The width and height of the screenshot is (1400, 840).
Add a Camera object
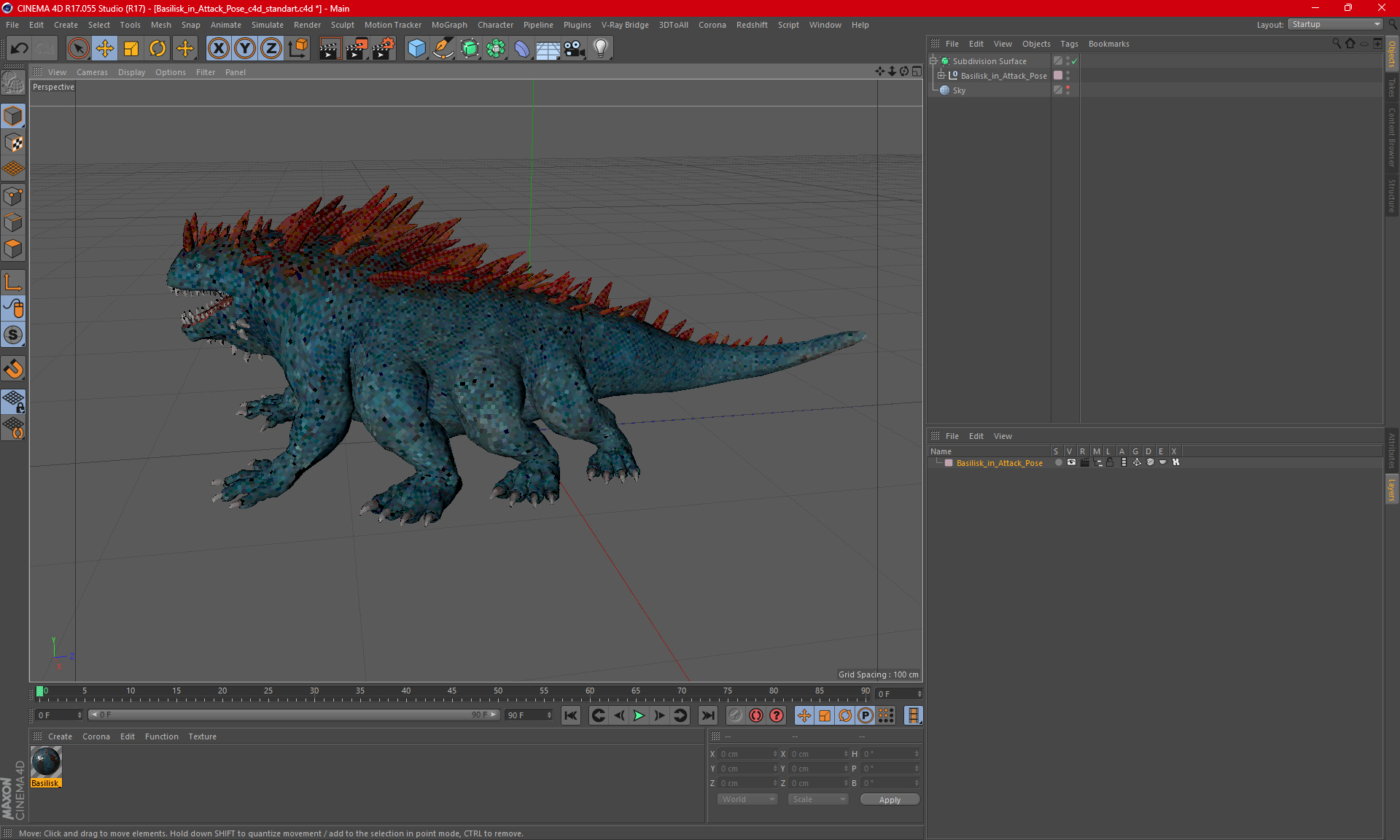[x=574, y=48]
